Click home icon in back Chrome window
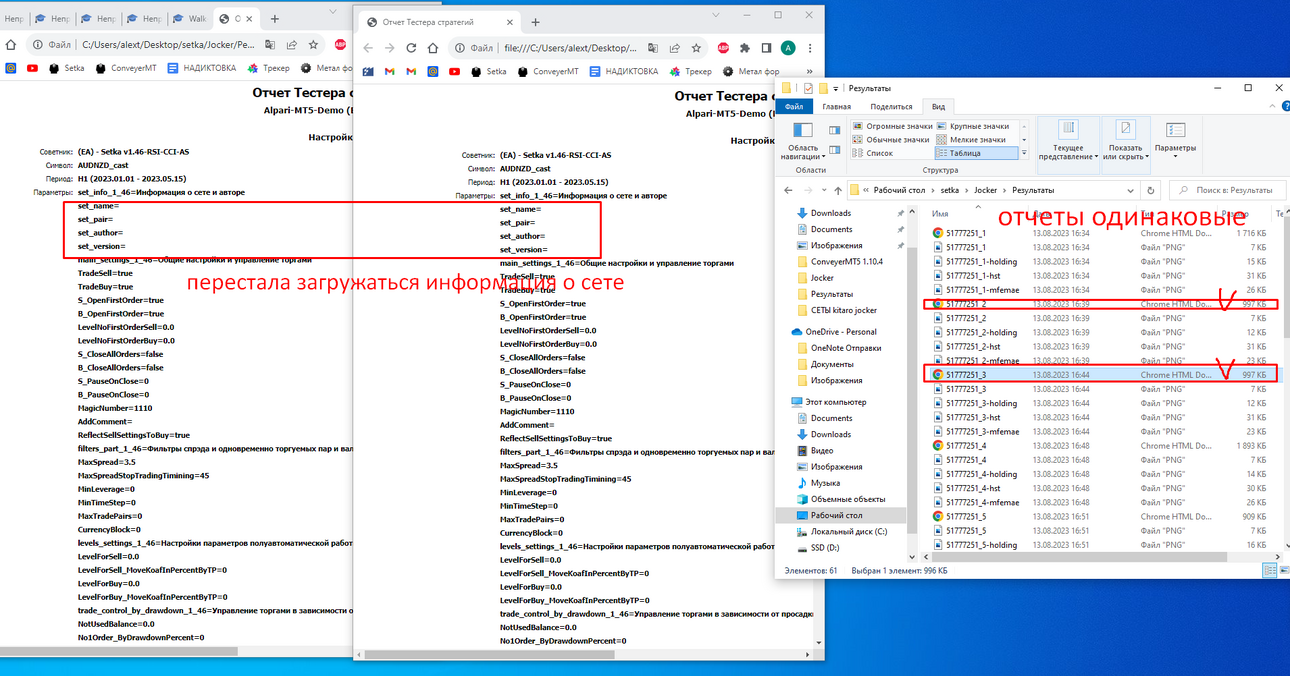Screen dimensions: 1290x676 [12, 44]
